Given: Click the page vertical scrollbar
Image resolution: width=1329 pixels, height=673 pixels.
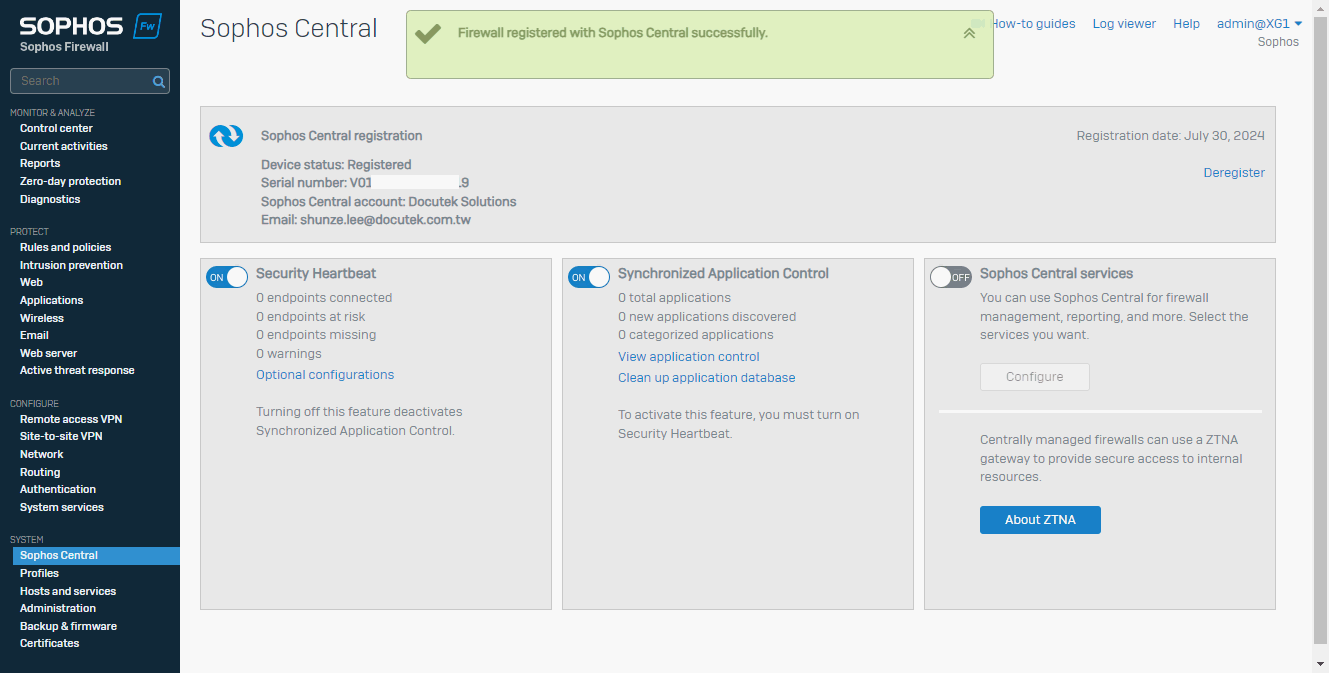Looking at the screenshot, I should [x=1321, y=330].
